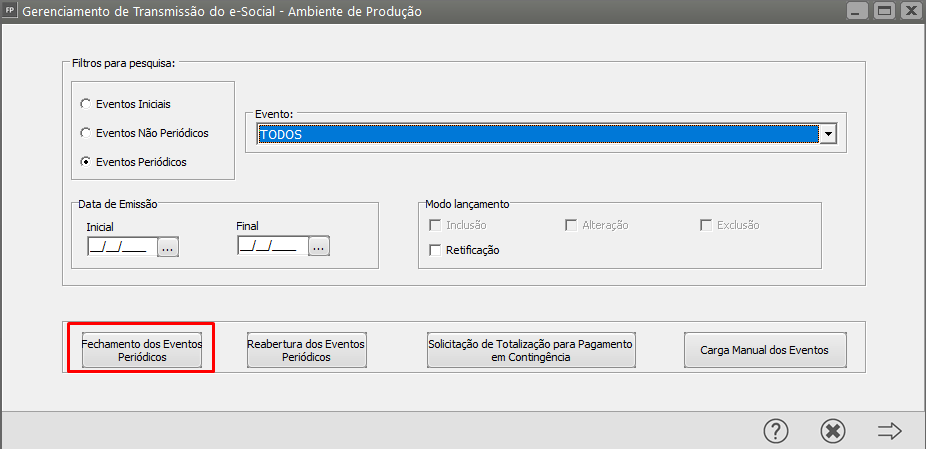Screen dimensions: 926x449
Task: Open help with the question mark icon
Action: pyautogui.click(x=776, y=431)
